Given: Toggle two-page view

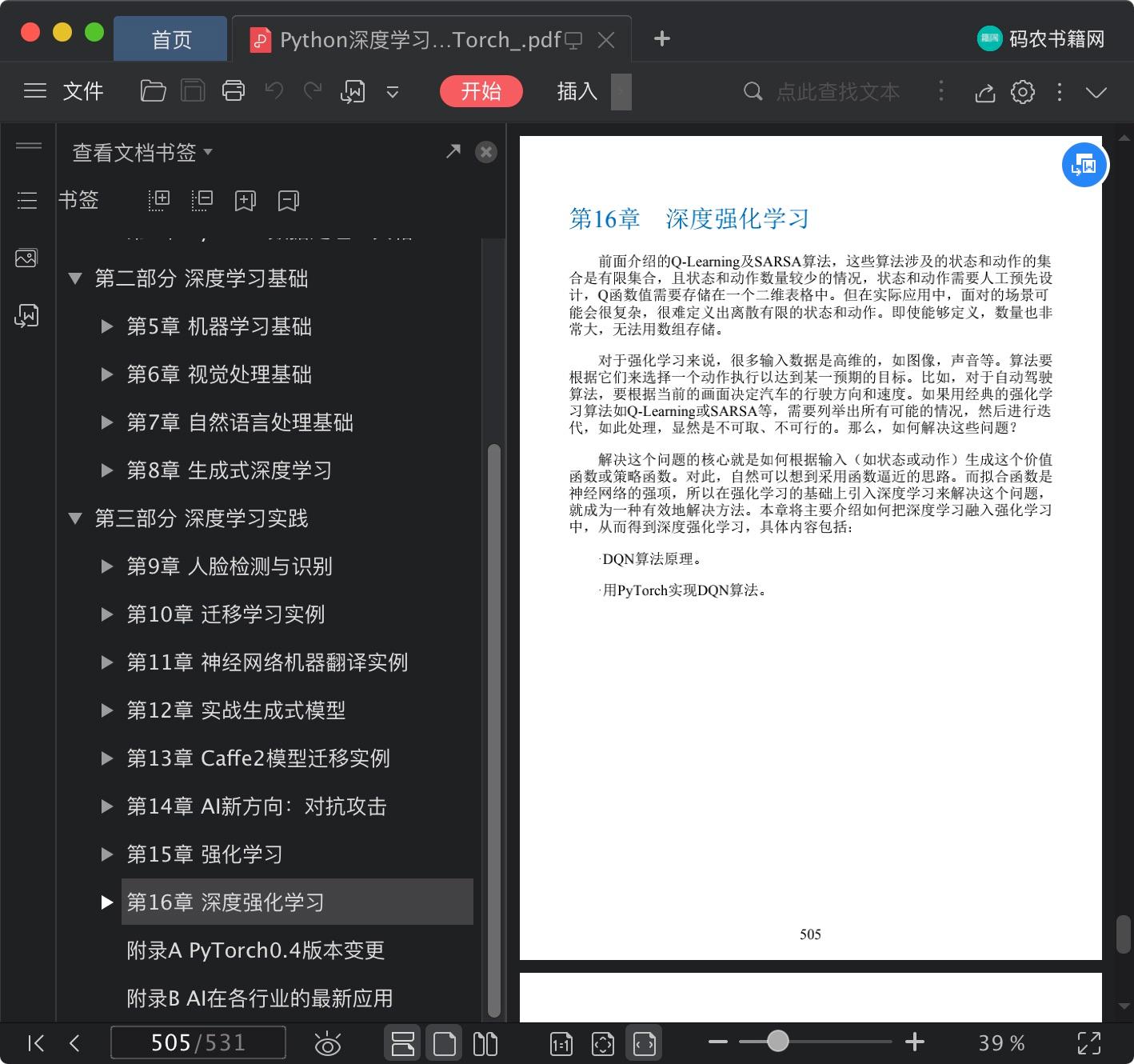Looking at the screenshot, I should pyautogui.click(x=485, y=1043).
